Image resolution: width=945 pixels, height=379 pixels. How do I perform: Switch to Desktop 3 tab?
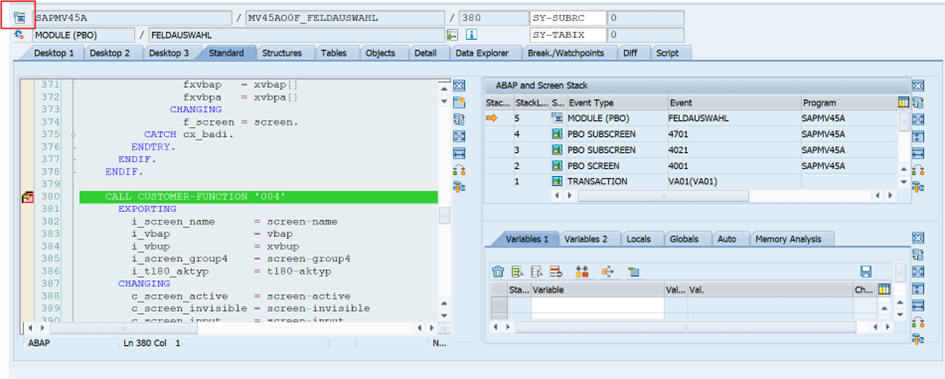pos(169,53)
